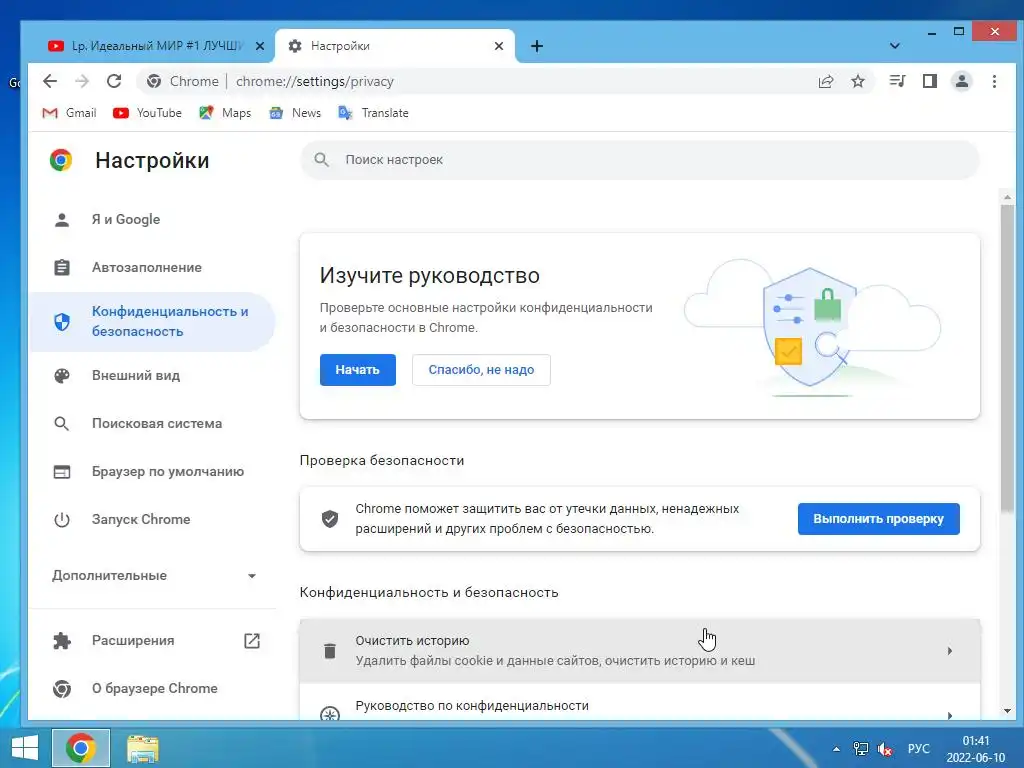
Task: Click the scrollbar up arrow
Action: coord(1007,196)
